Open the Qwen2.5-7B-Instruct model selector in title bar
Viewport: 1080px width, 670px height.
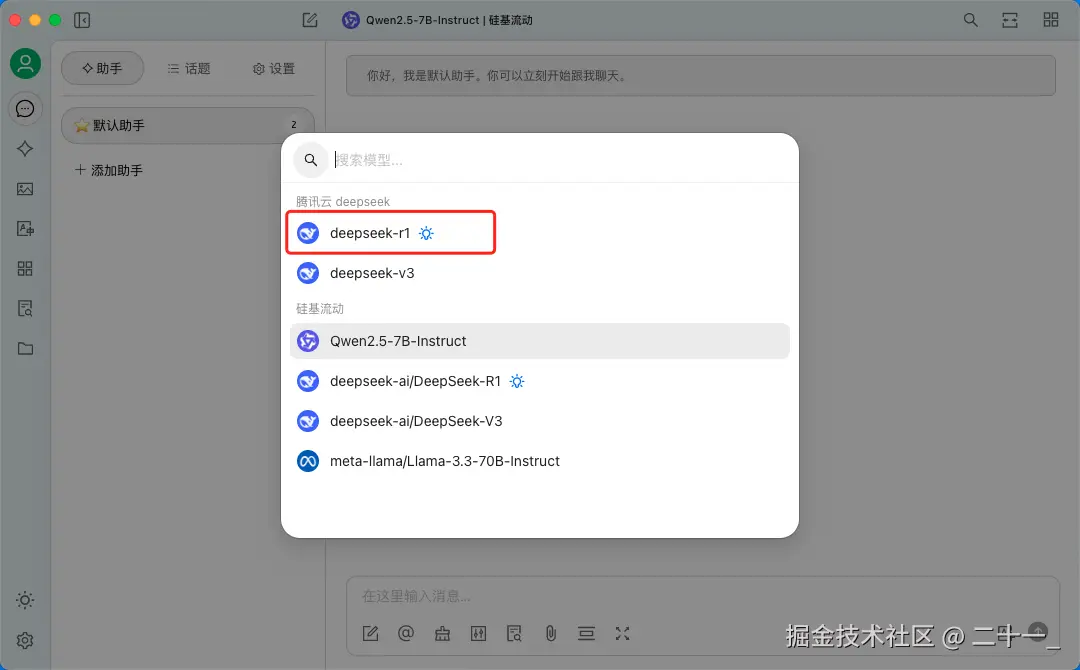(x=437, y=20)
